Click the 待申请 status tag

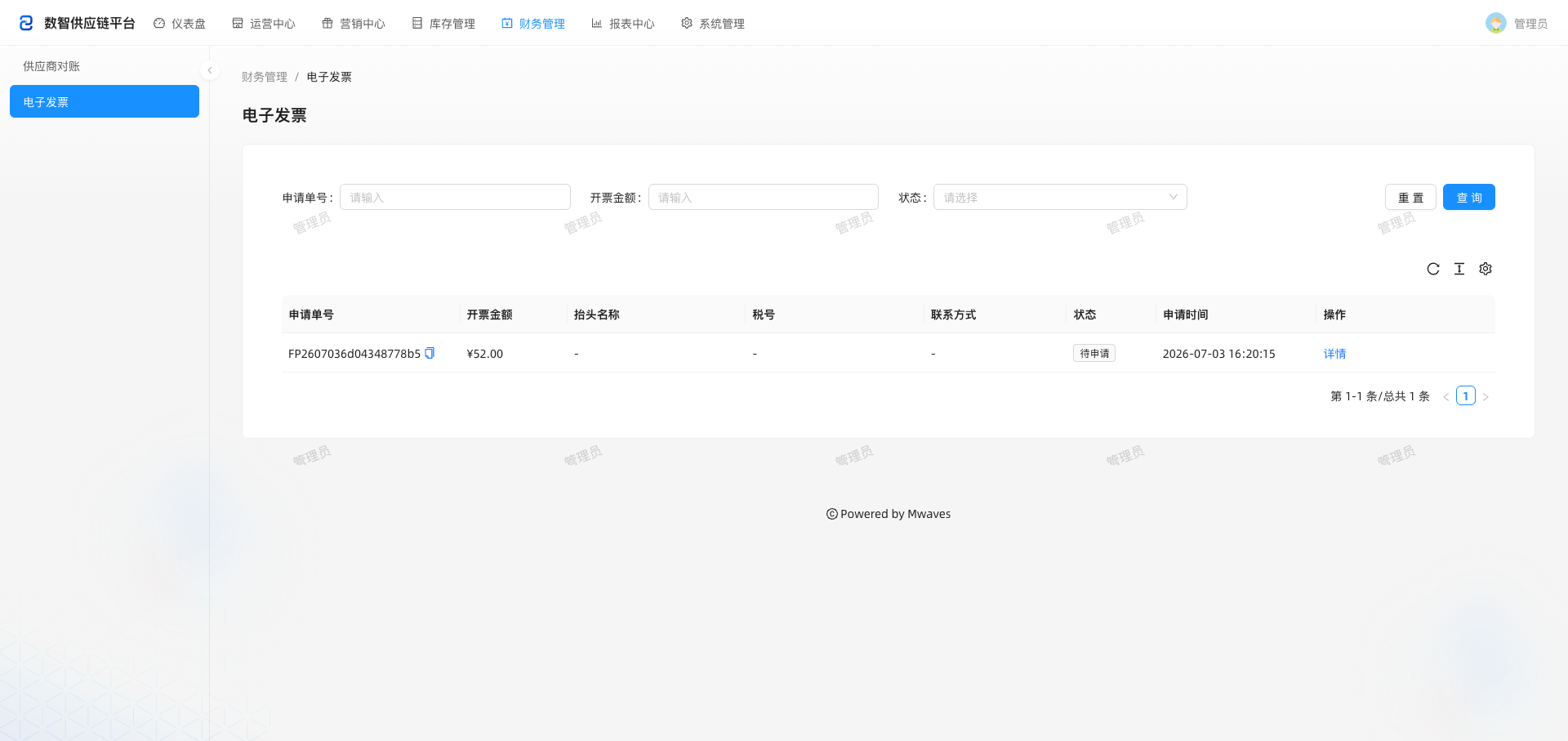point(1094,353)
